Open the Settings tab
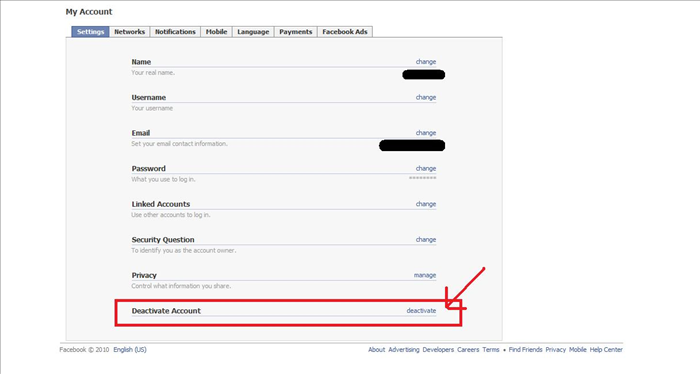The image size is (700, 374). coord(90,32)
